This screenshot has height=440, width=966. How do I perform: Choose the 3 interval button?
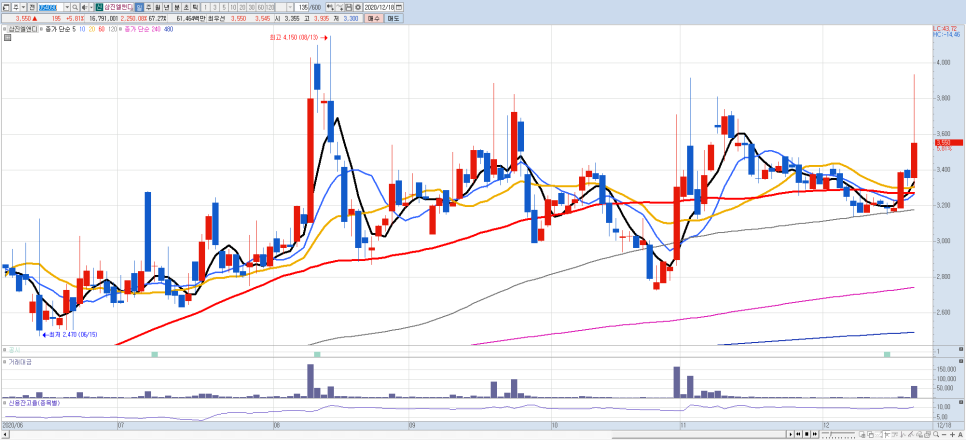(214, 7)
